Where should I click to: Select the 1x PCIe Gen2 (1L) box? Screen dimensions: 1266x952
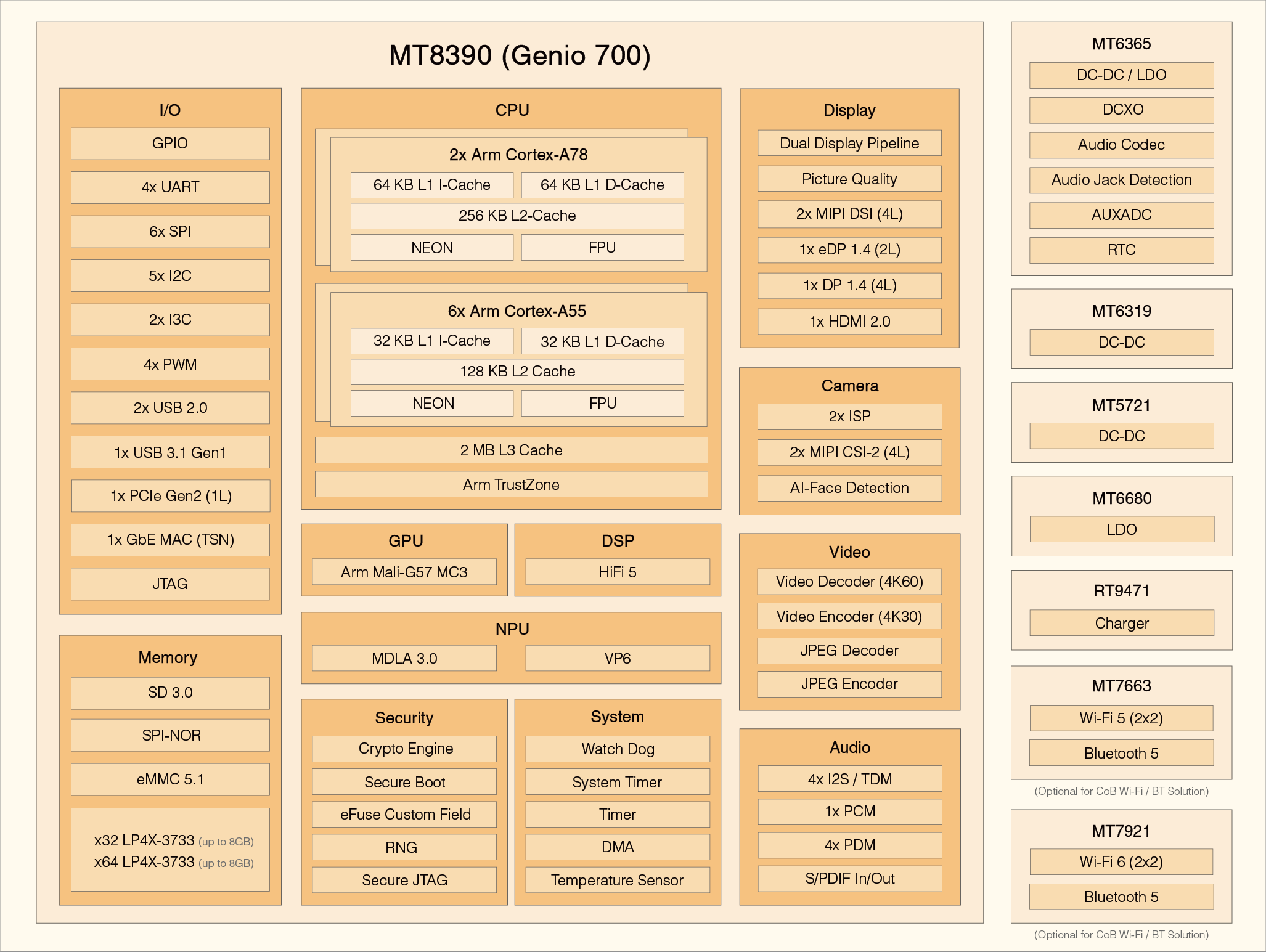click(171, 496)
